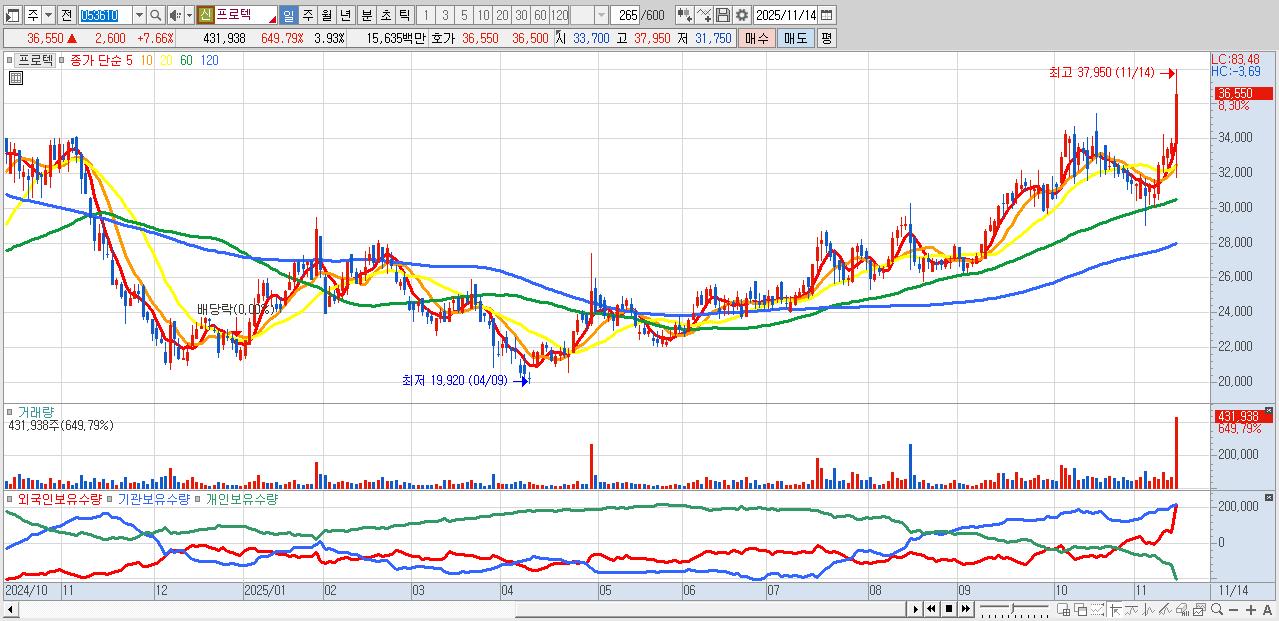
Task: Adjust the bottom chart zoom slider handle
Action: click(x=1013, y=608)
